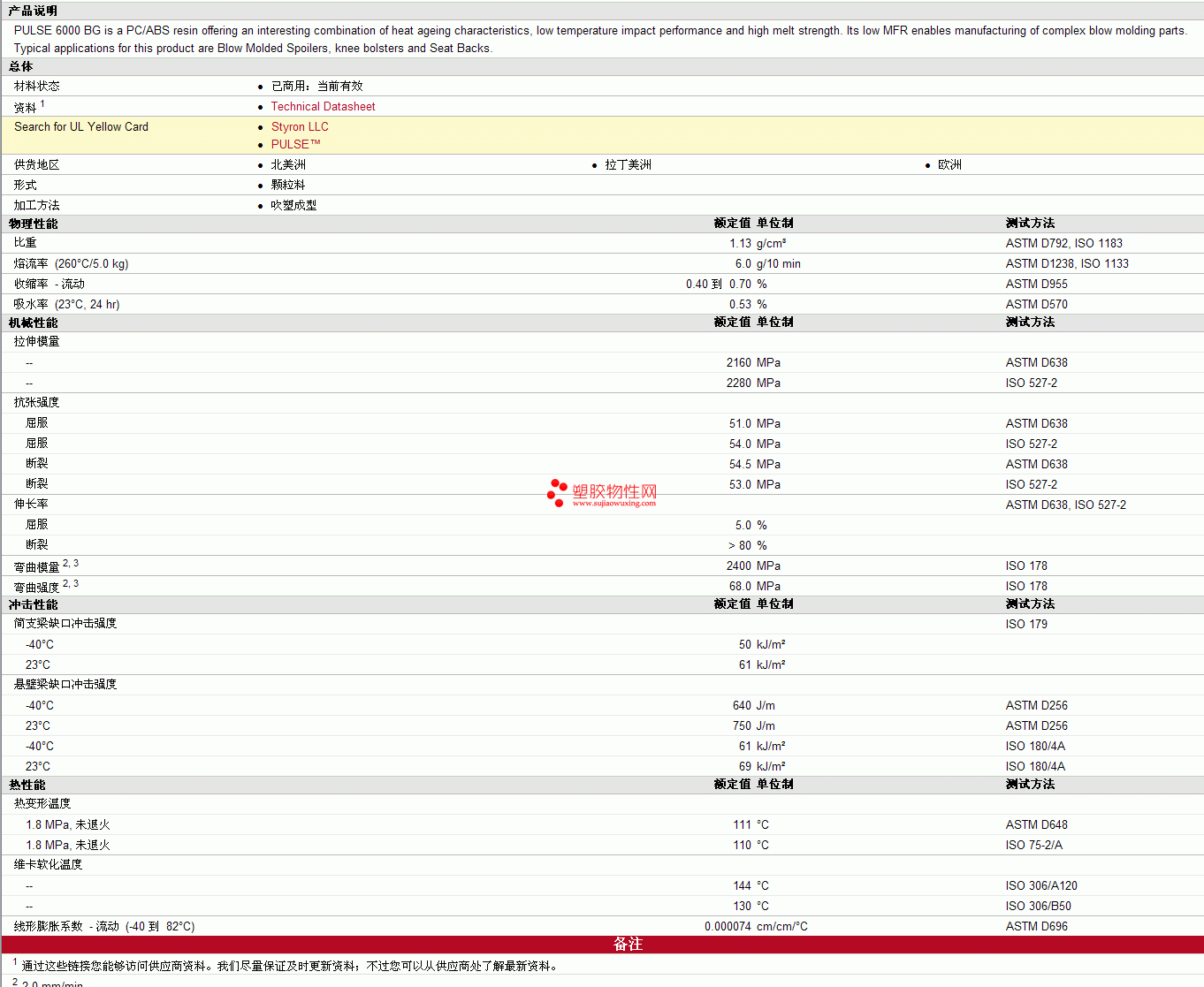1204x987 pixels.
Task: Click the 144 °C Vicat value
Action: click(751, 885)
